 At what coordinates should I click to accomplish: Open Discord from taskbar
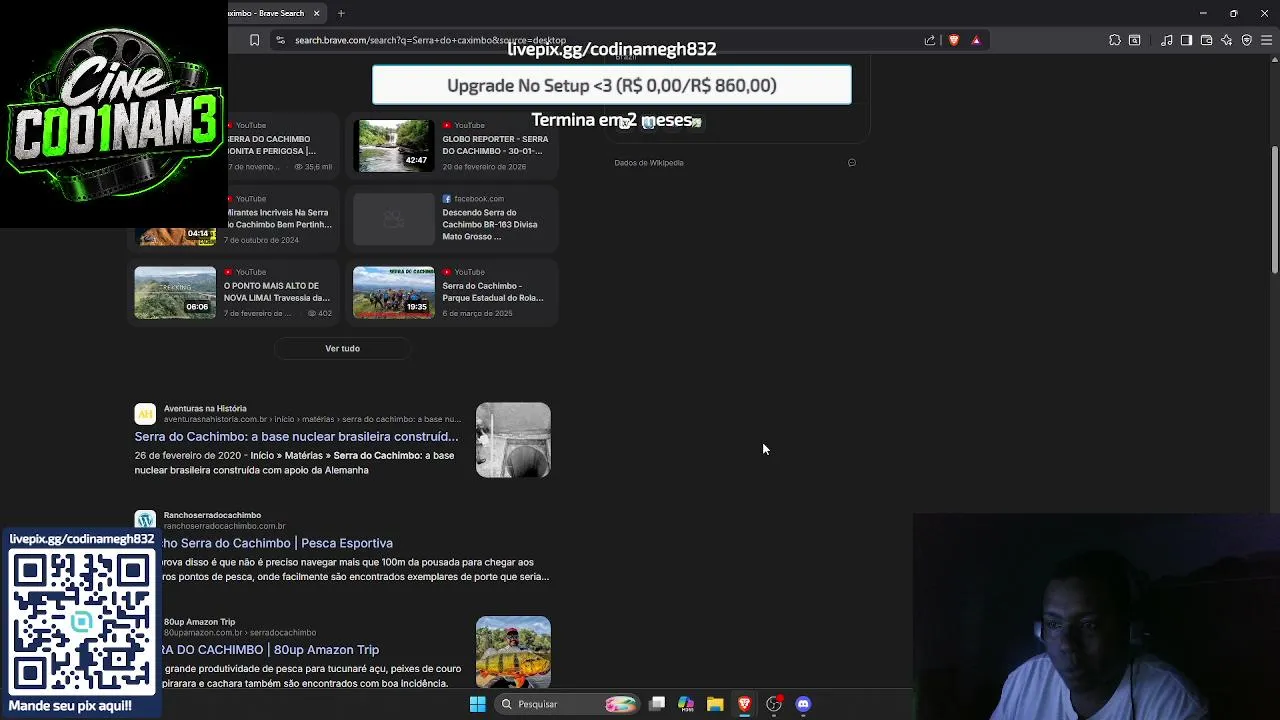(x=803, y=704)
